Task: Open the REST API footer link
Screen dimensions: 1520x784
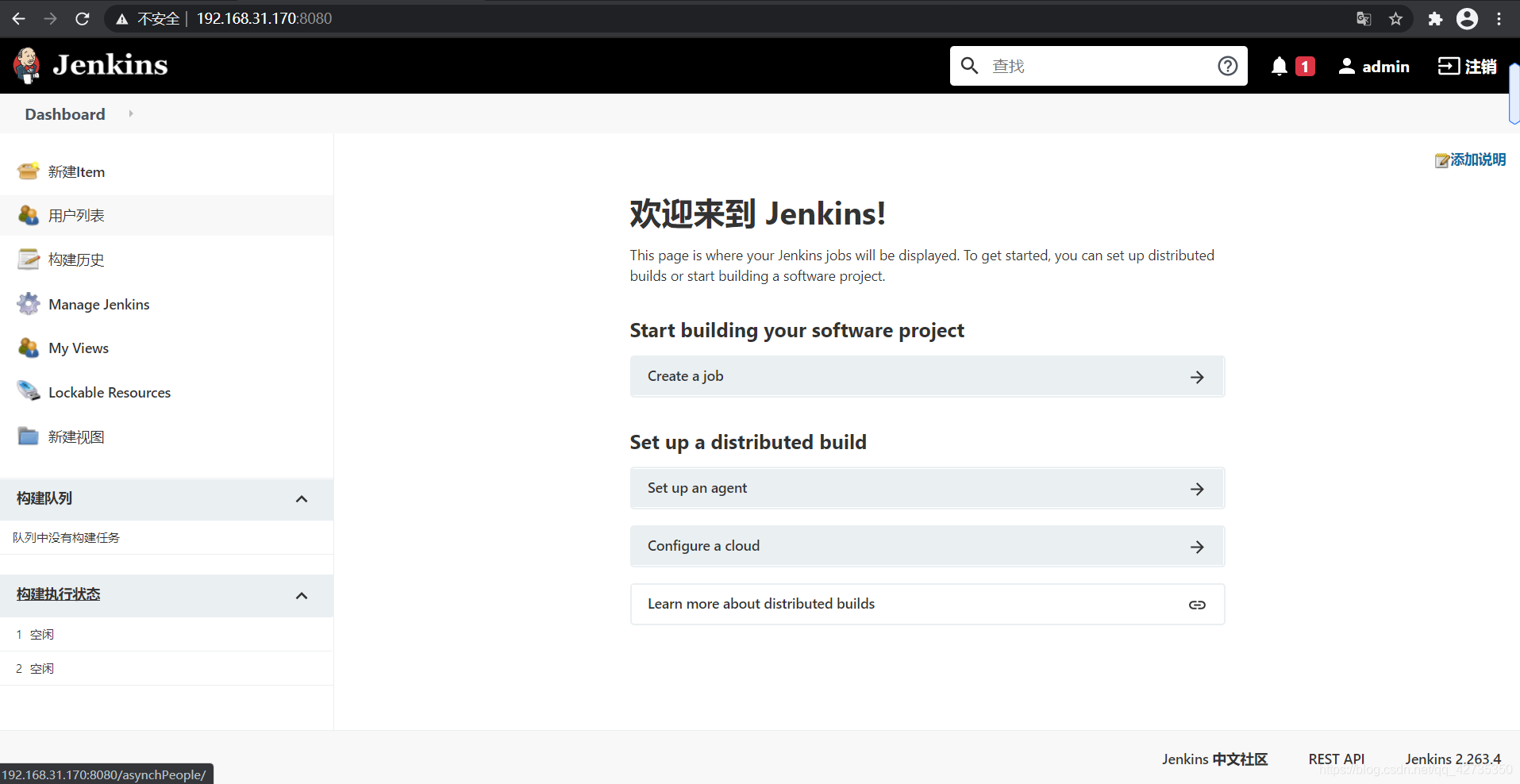Action: (x=1336, y=759)
